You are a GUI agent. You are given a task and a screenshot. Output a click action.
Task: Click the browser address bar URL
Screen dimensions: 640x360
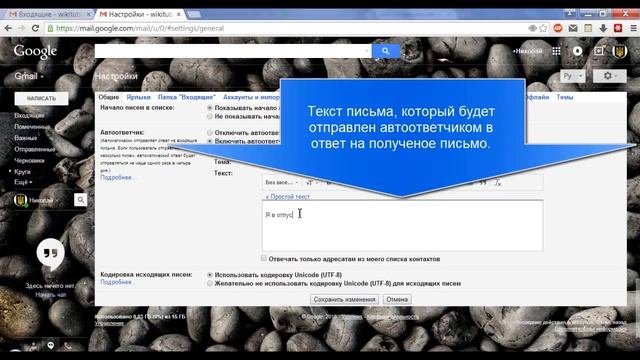point(140,28)
